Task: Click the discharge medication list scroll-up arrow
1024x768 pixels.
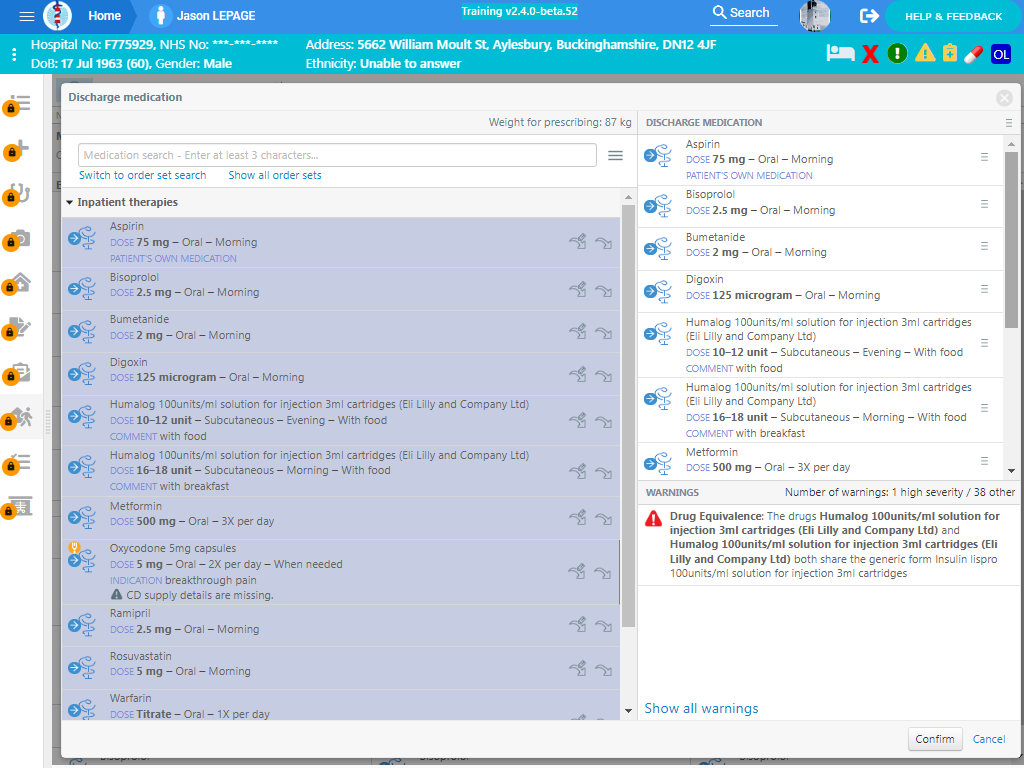Action: (1011, 144)
